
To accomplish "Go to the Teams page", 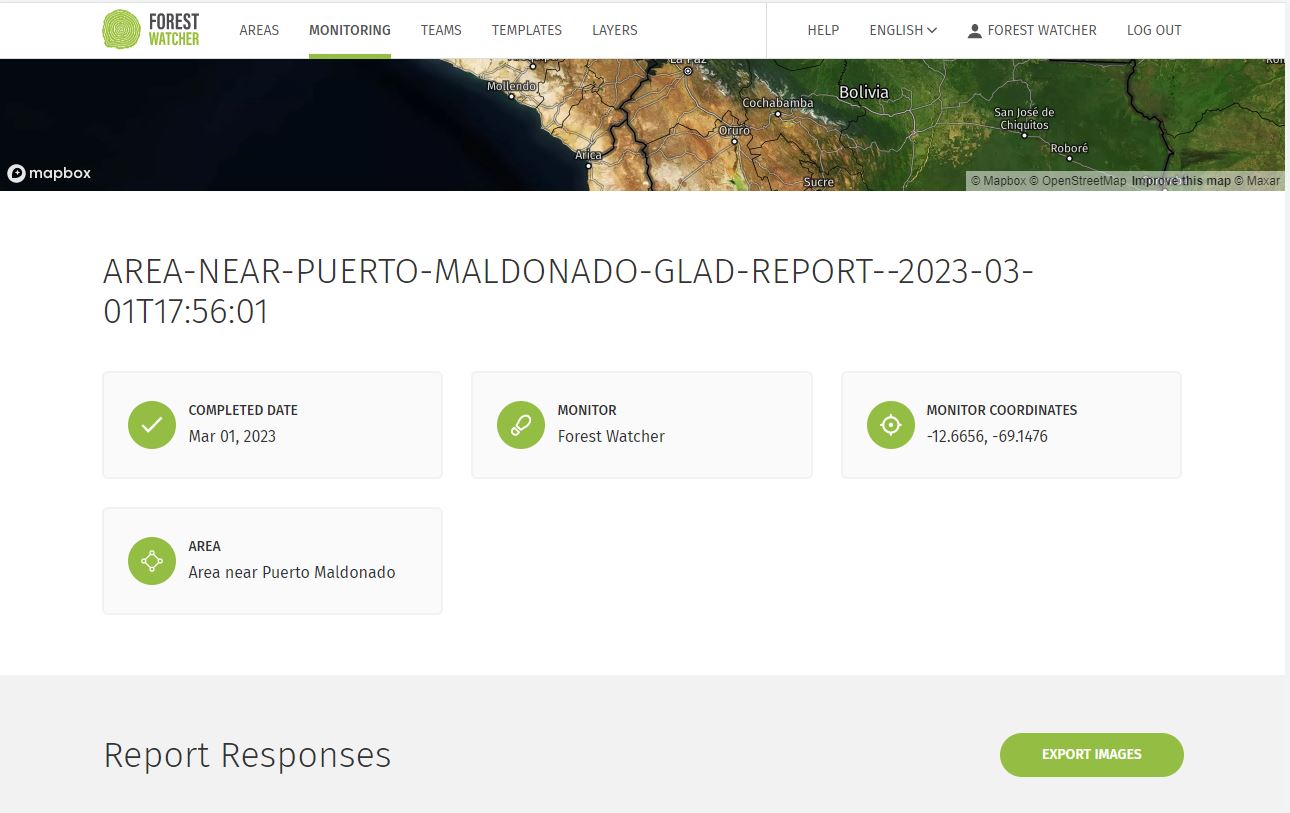I will (x=441, y=30).
